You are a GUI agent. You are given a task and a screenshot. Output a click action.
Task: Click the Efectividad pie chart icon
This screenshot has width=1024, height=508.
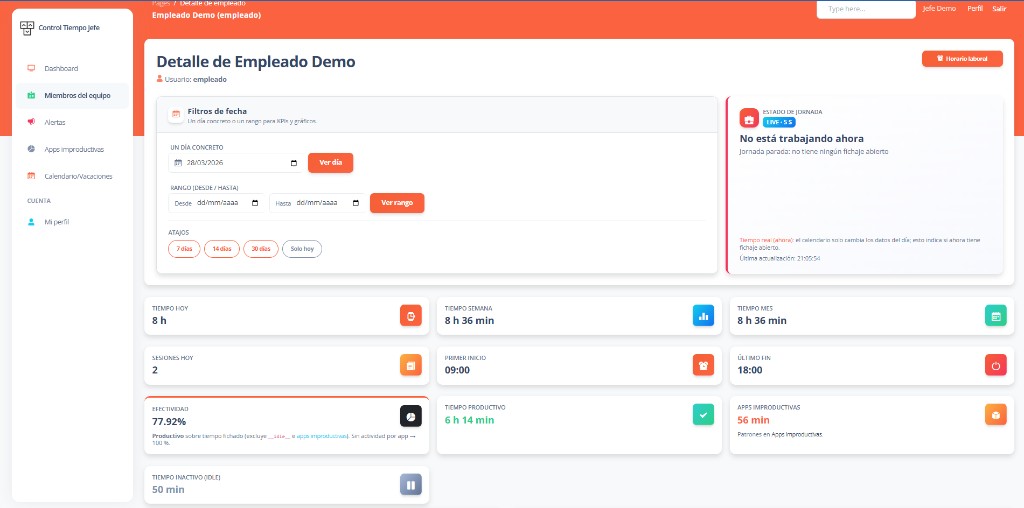[411, 416]
